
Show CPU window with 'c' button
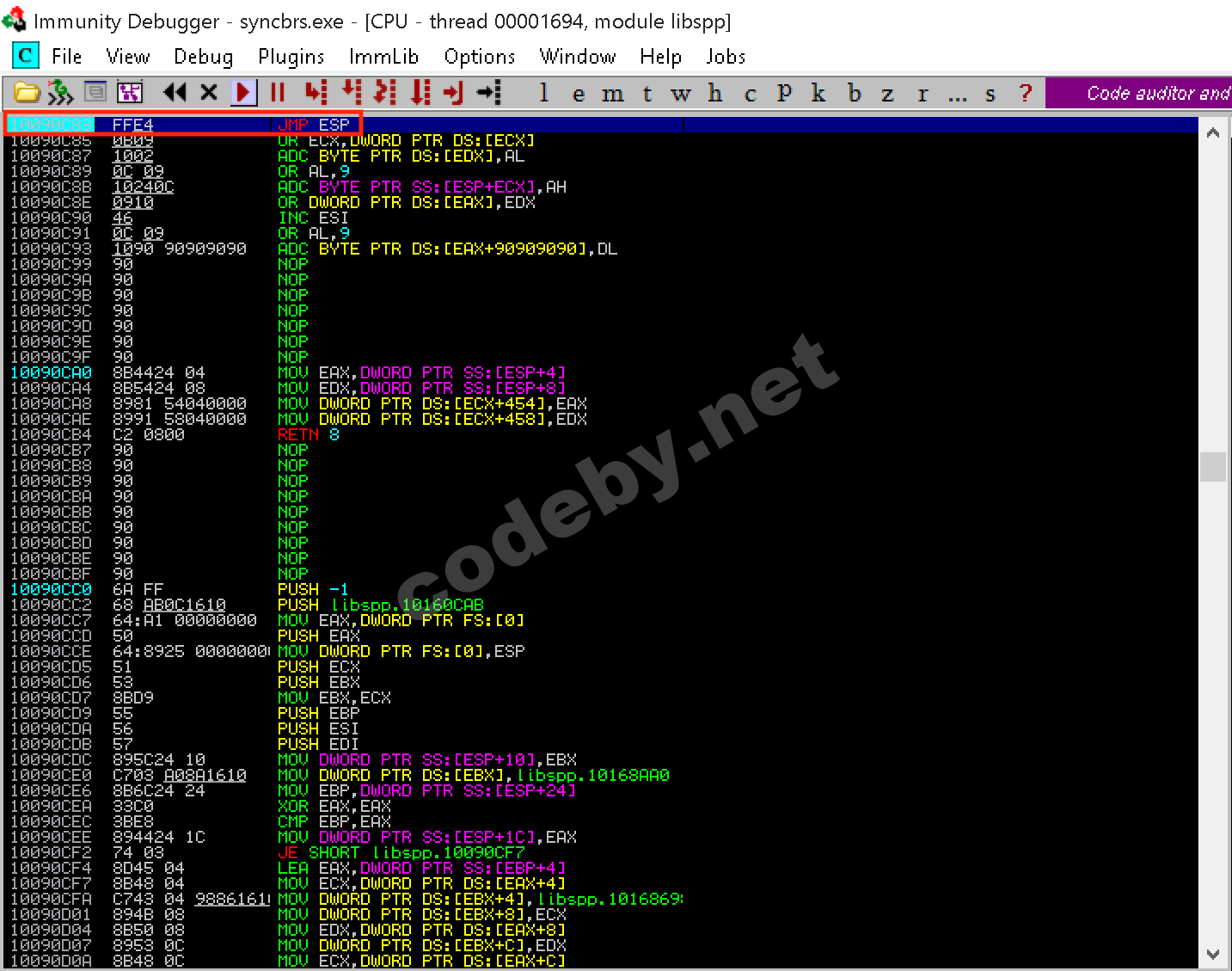click(750, 93)
